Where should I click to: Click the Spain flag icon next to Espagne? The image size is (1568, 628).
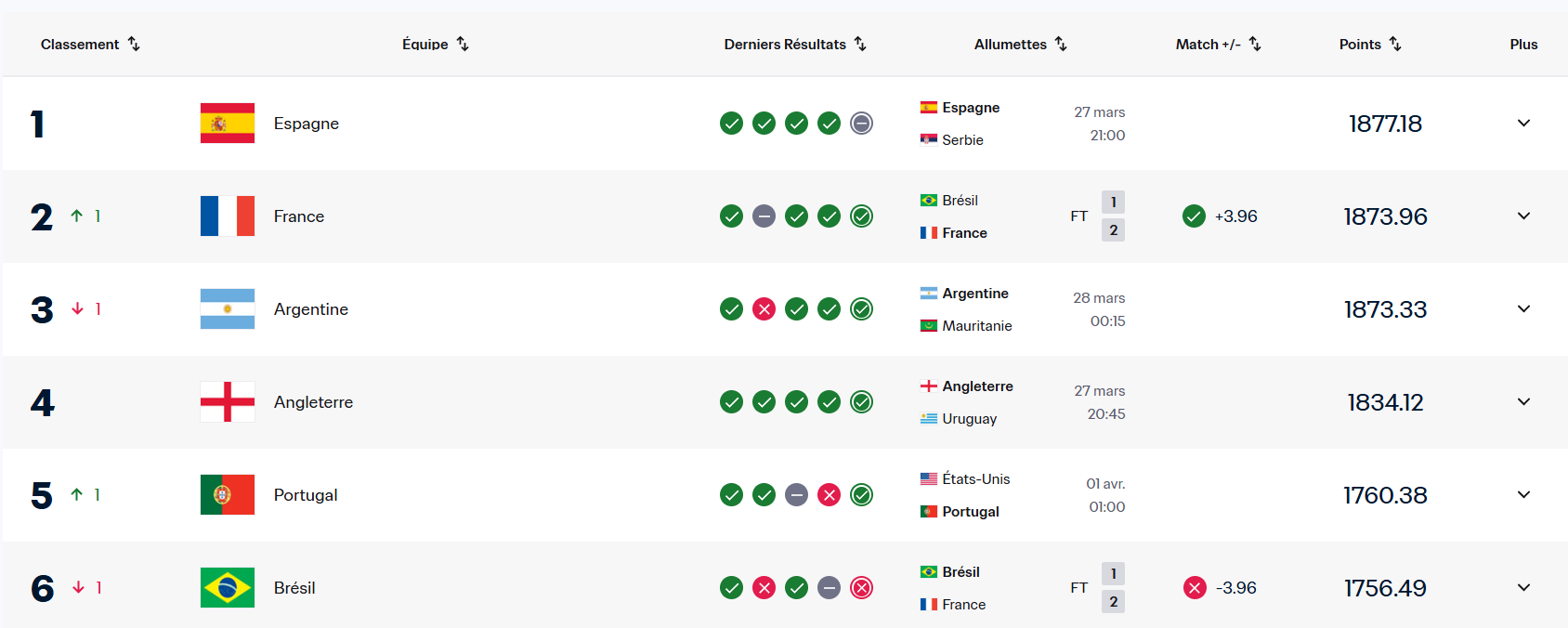(x=226, y=123)
